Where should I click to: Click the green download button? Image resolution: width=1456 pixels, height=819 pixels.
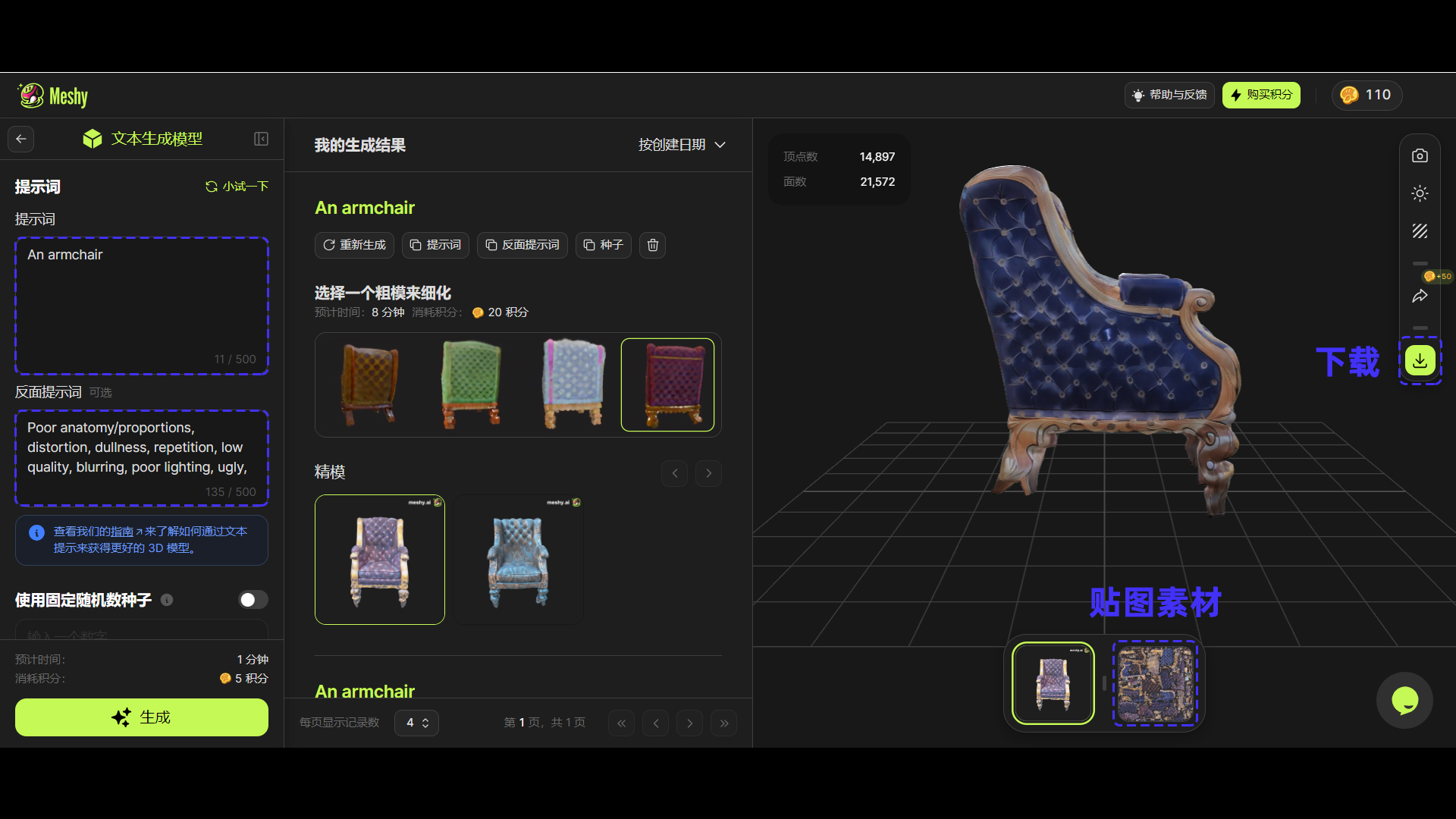tap(1420, 360)
